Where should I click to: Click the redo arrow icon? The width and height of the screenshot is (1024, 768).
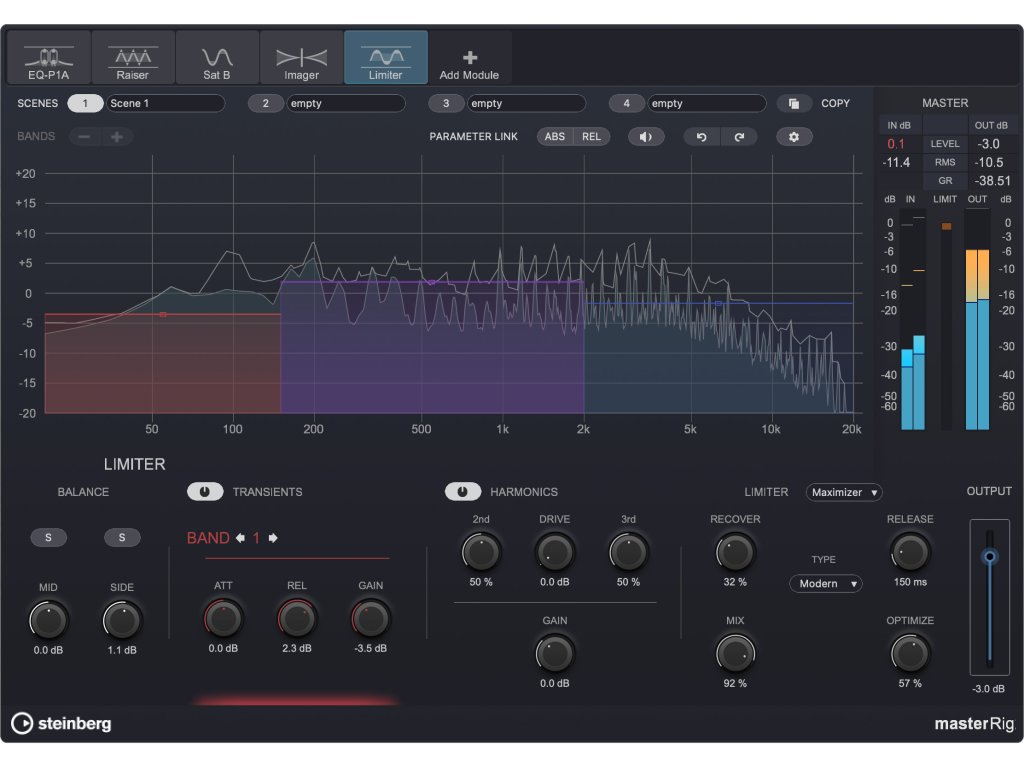pyautogui.click(x=739, y=136)
